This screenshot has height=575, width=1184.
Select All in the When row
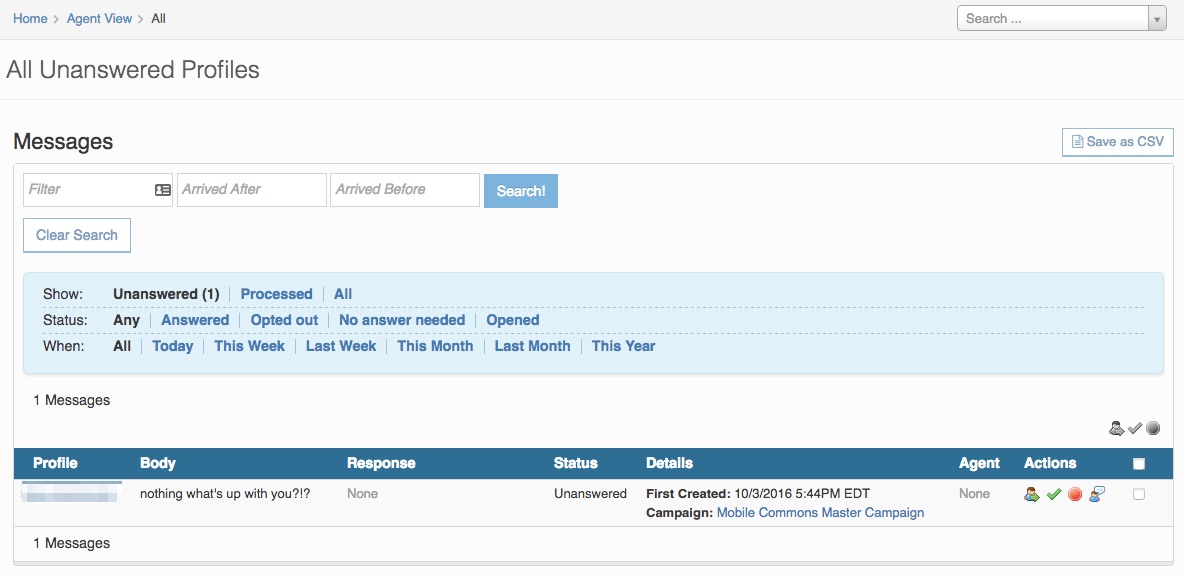point(122,346)
